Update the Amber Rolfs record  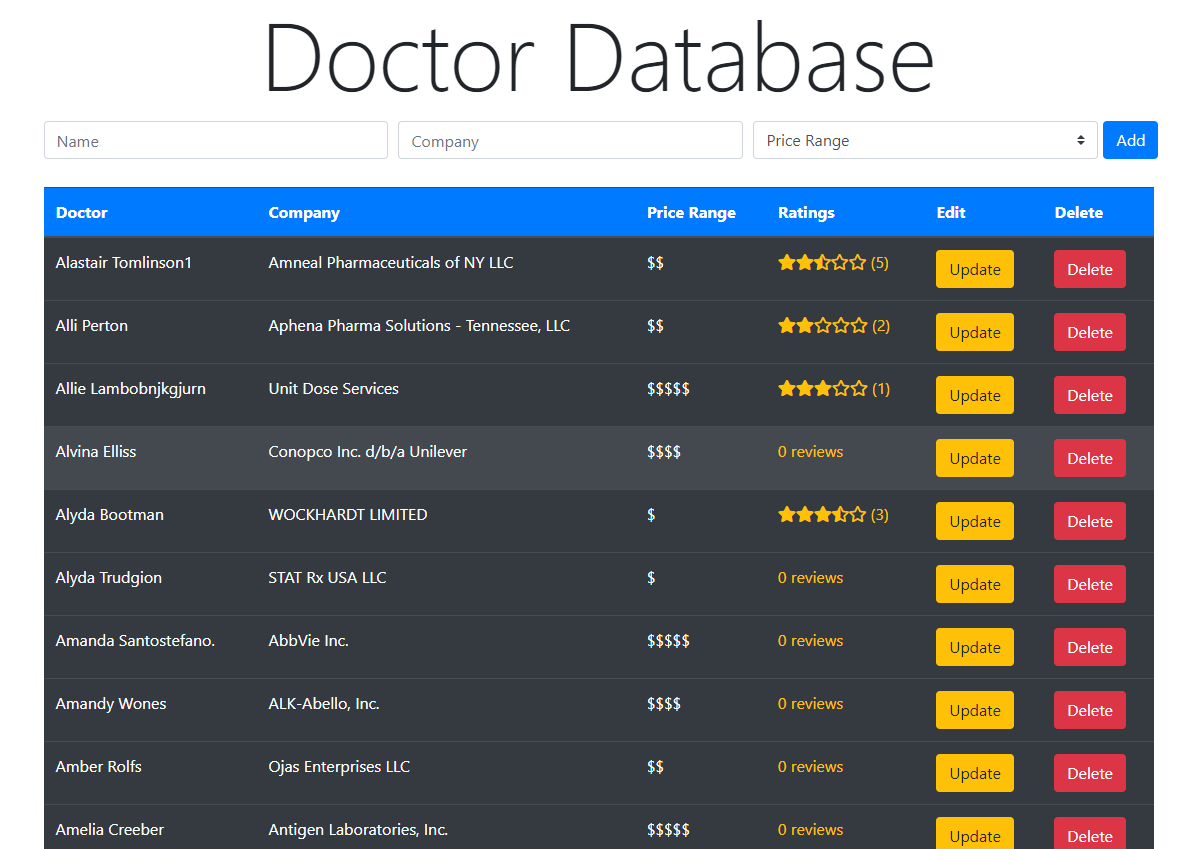974,773
